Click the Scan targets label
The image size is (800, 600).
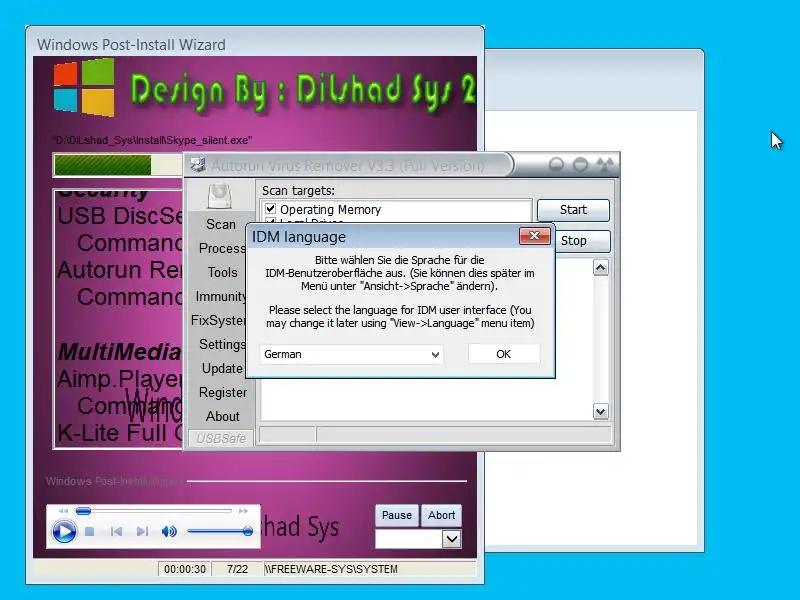tap(298, 191)
